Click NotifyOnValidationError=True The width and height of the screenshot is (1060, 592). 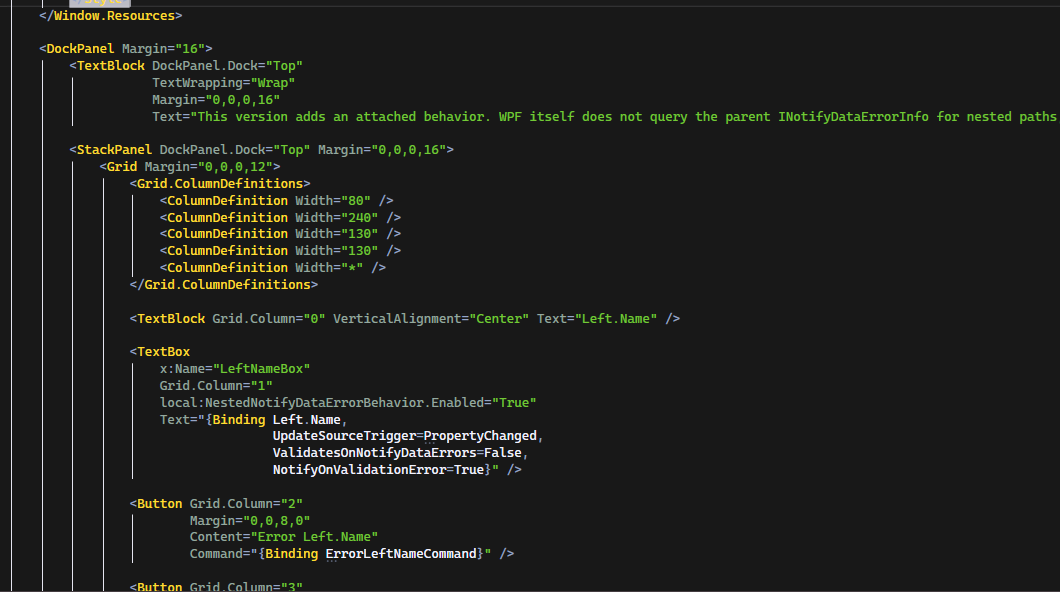click(378, 469)
